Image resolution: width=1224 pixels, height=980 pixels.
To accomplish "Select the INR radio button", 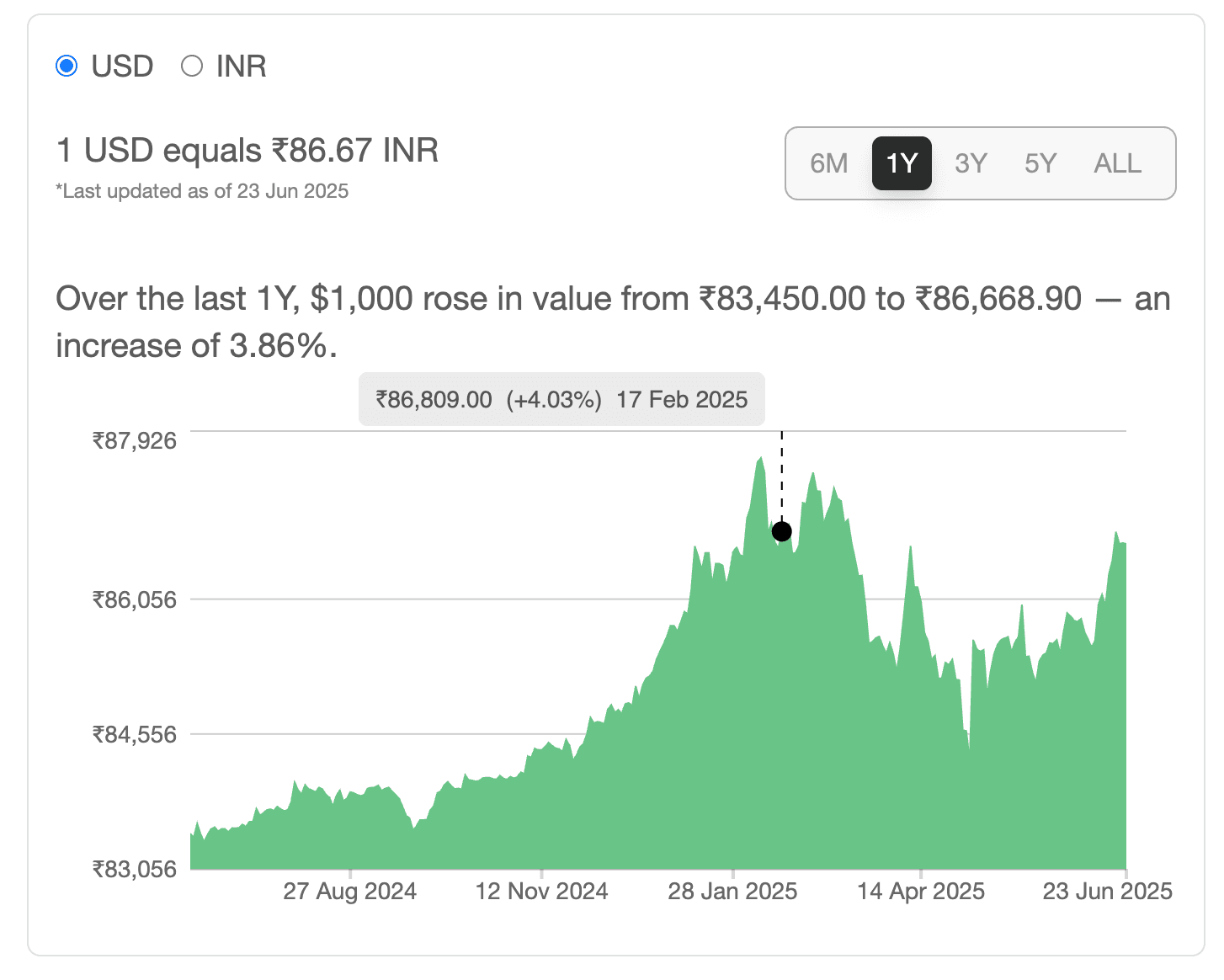I will click(192, 66).
